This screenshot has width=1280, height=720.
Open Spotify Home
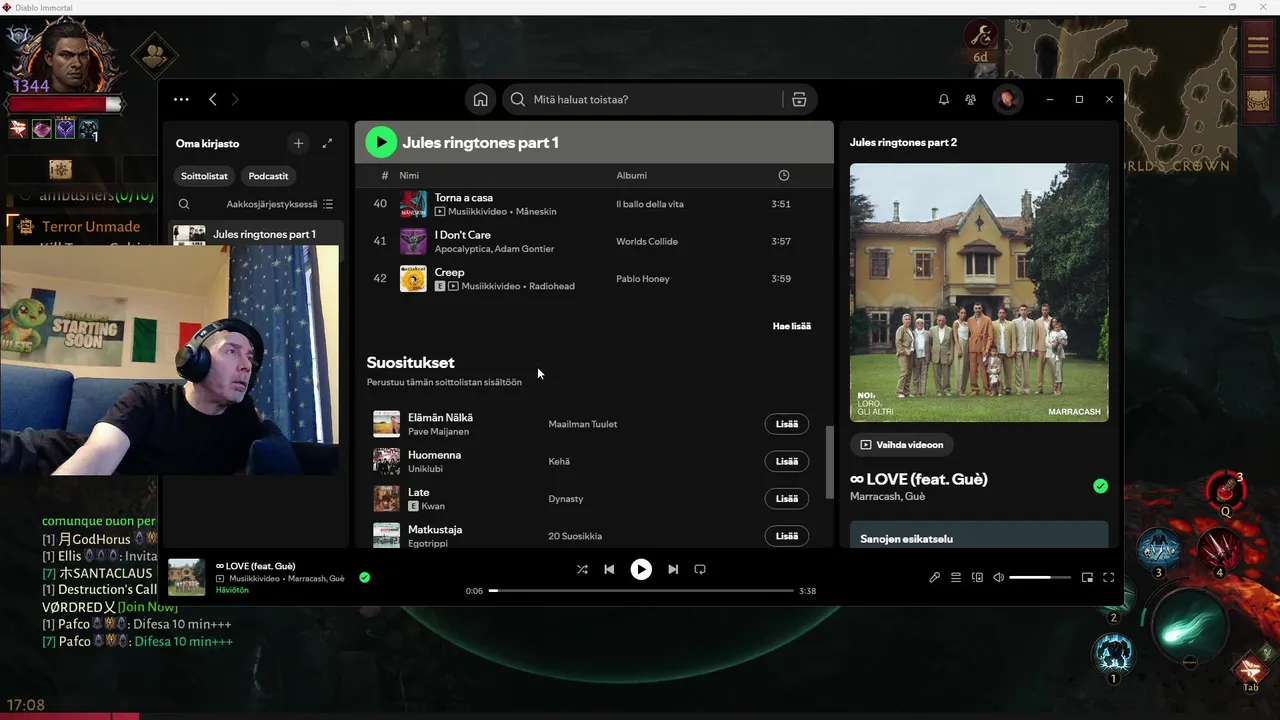click(x=481, y=99)
